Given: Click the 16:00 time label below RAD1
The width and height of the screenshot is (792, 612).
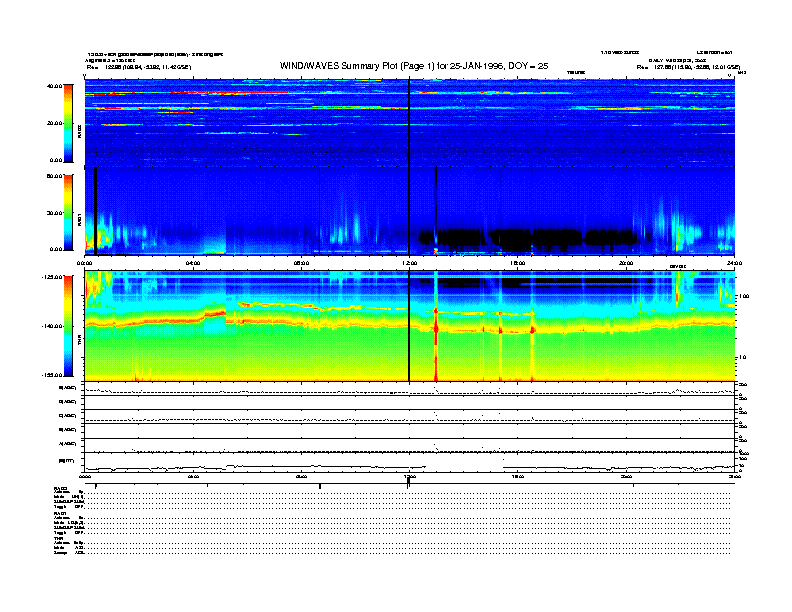Looking at the screenshot, I should click(x=517, y=263).
